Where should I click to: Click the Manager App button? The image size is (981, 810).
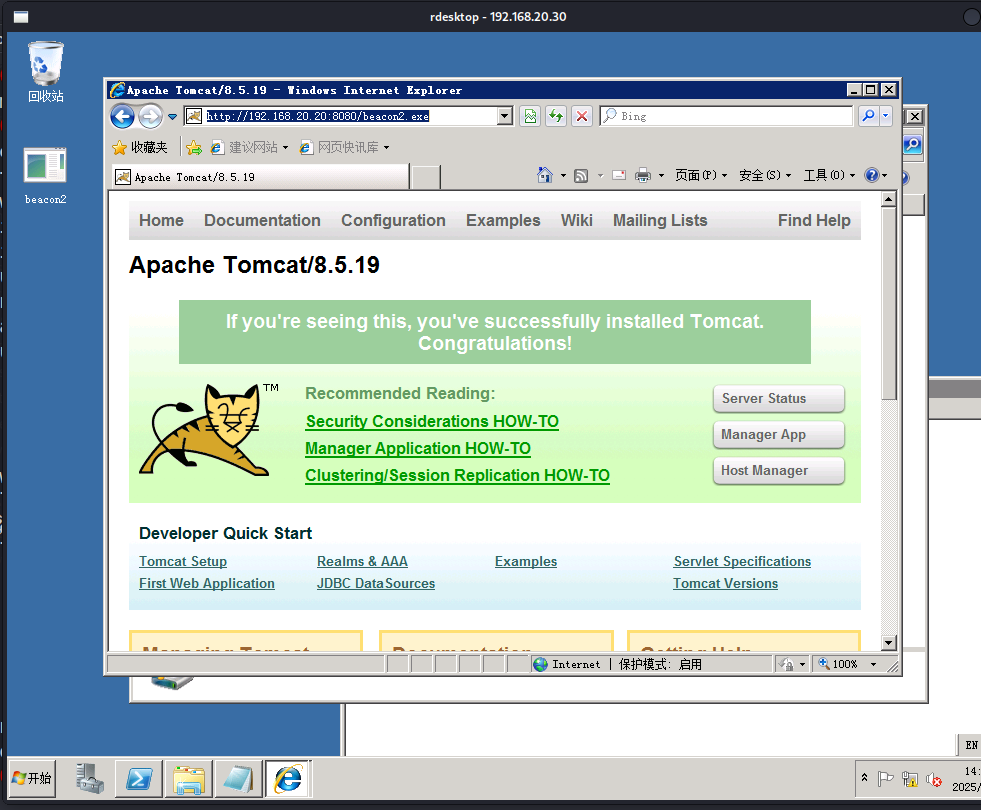point(778,435)
